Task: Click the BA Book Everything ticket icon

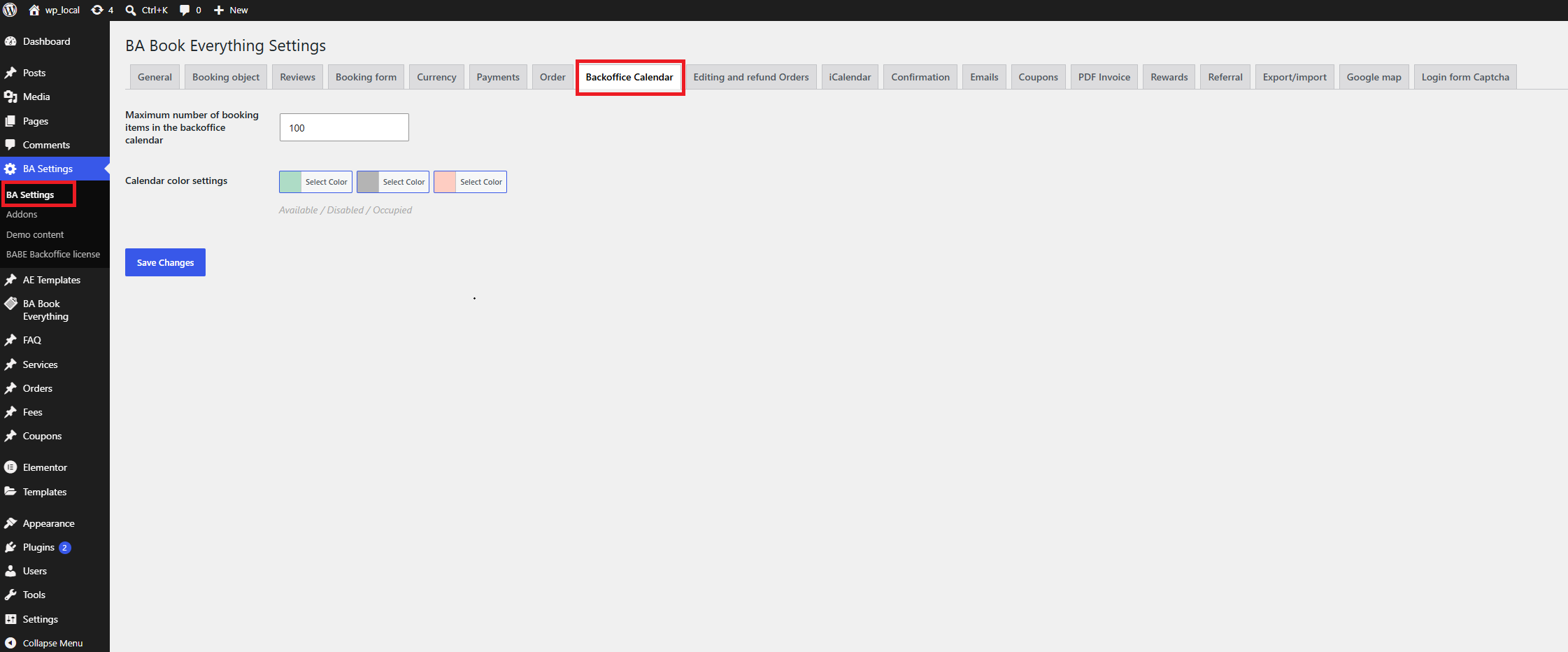Action: pyautogui.click(x=10, y=304)
